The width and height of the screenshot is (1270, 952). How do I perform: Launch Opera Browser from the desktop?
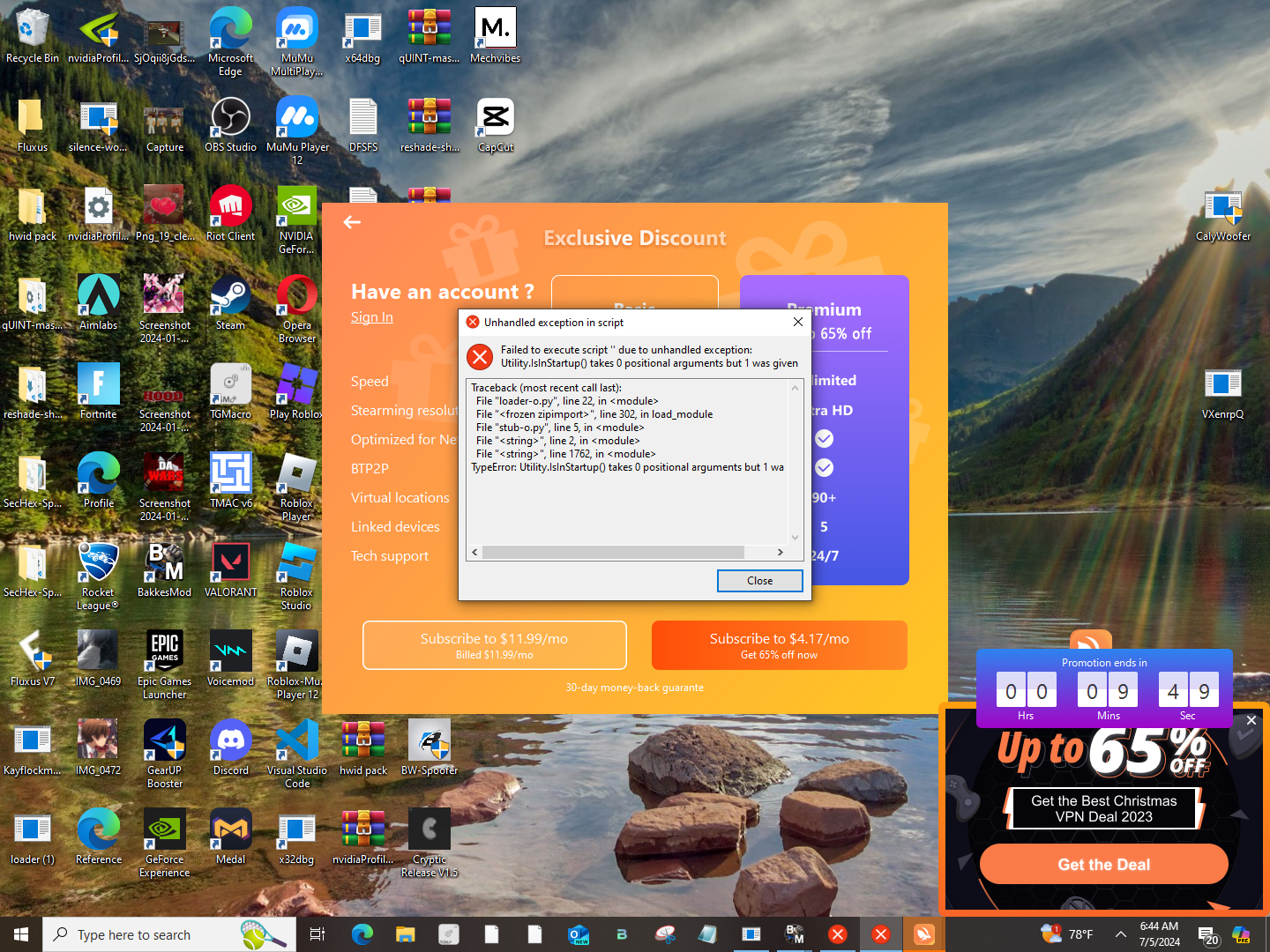click(297, 309)
